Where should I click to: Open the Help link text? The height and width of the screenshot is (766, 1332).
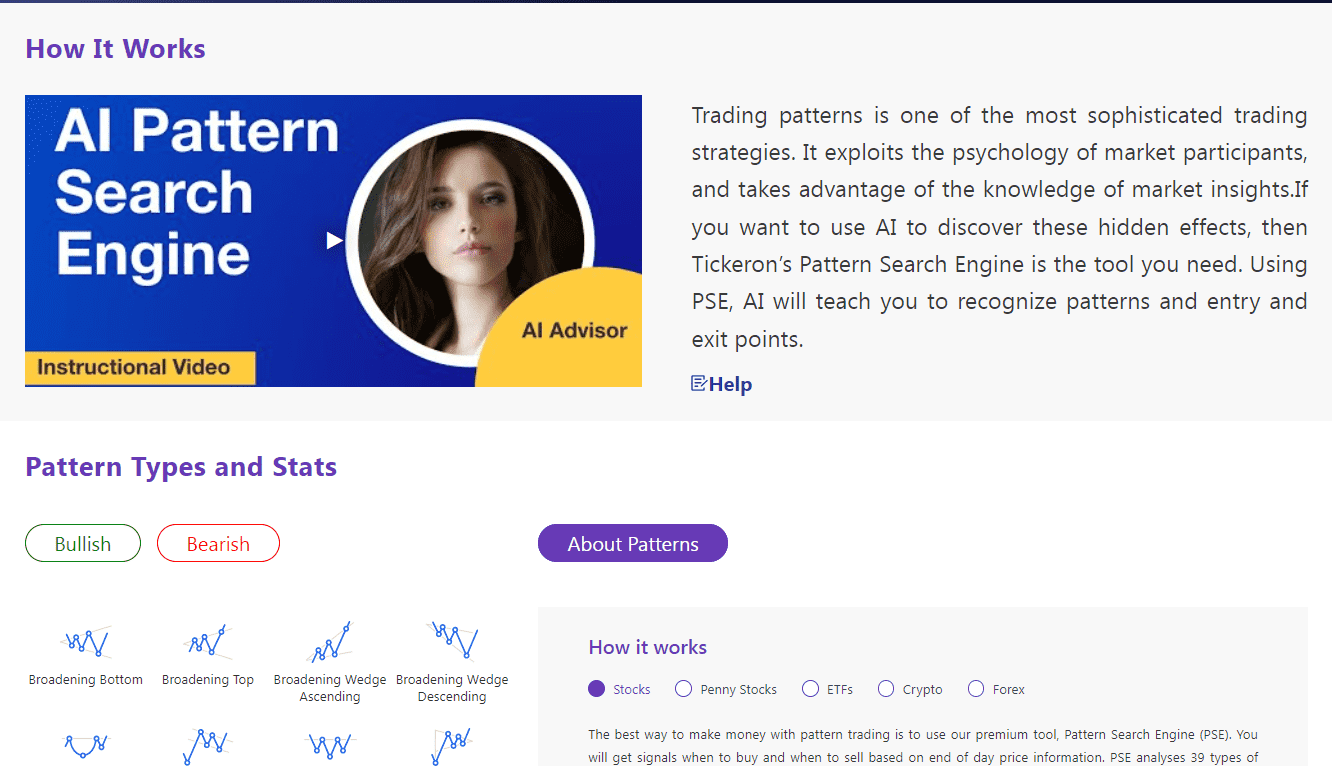(730, 385)
